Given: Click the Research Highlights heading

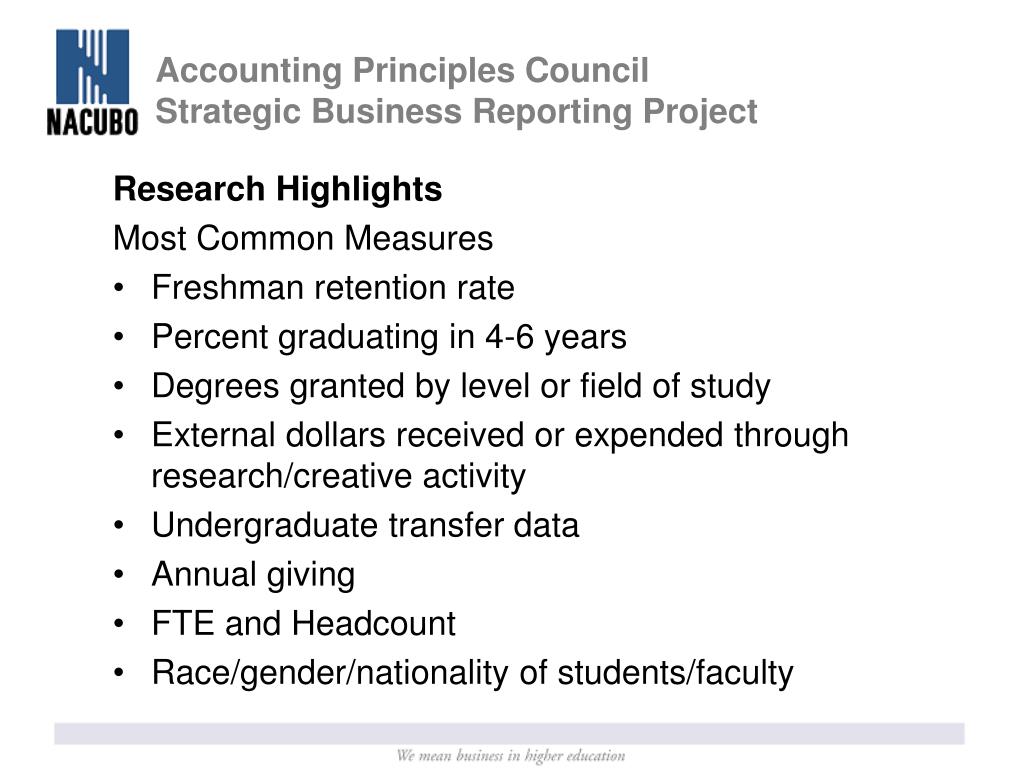Looking at the screenshot, I should tap(278, 189).
